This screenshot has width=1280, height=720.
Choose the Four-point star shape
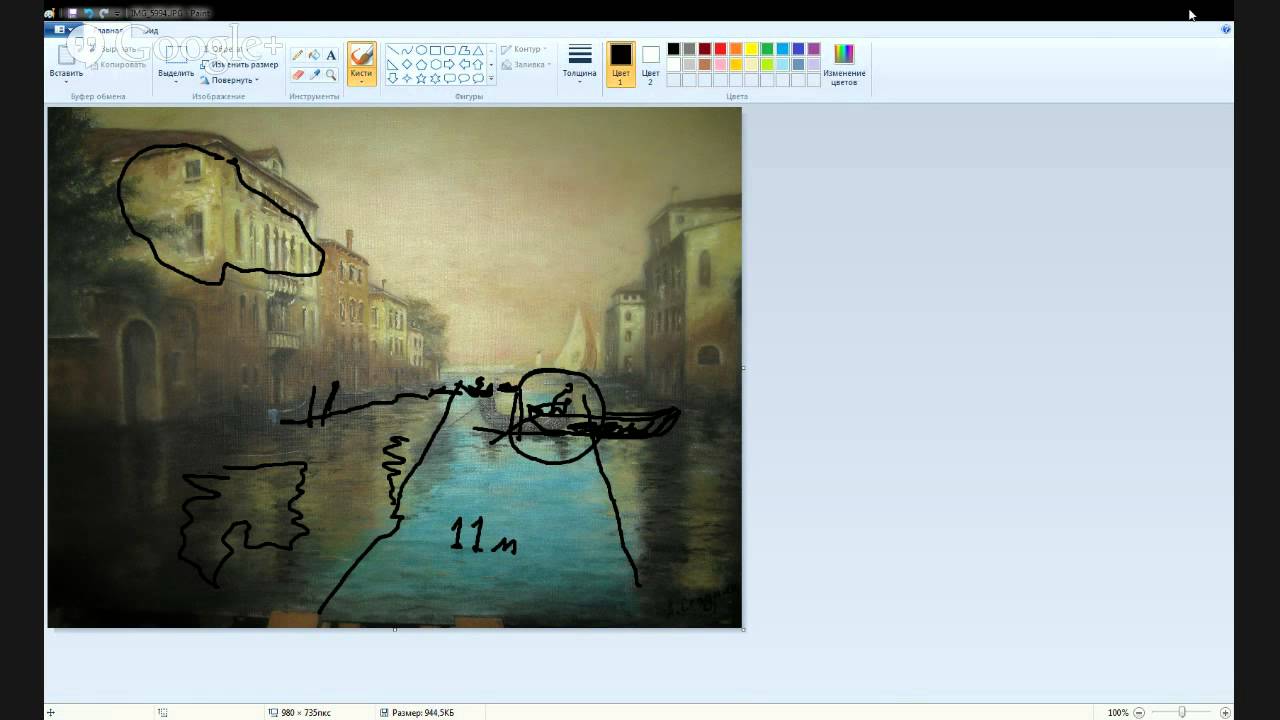tap(407, 78)
